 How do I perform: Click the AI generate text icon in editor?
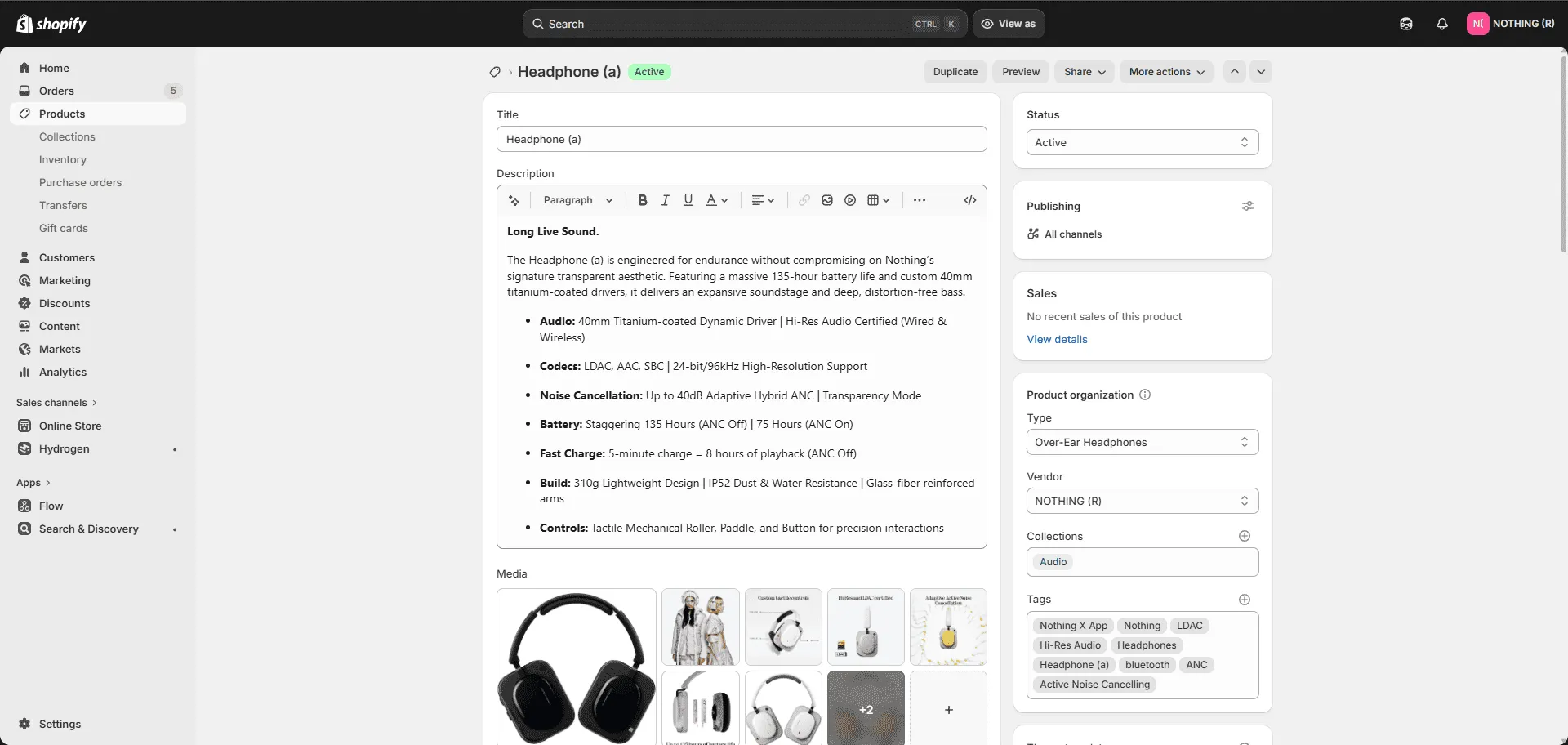(x=514, y=200)
